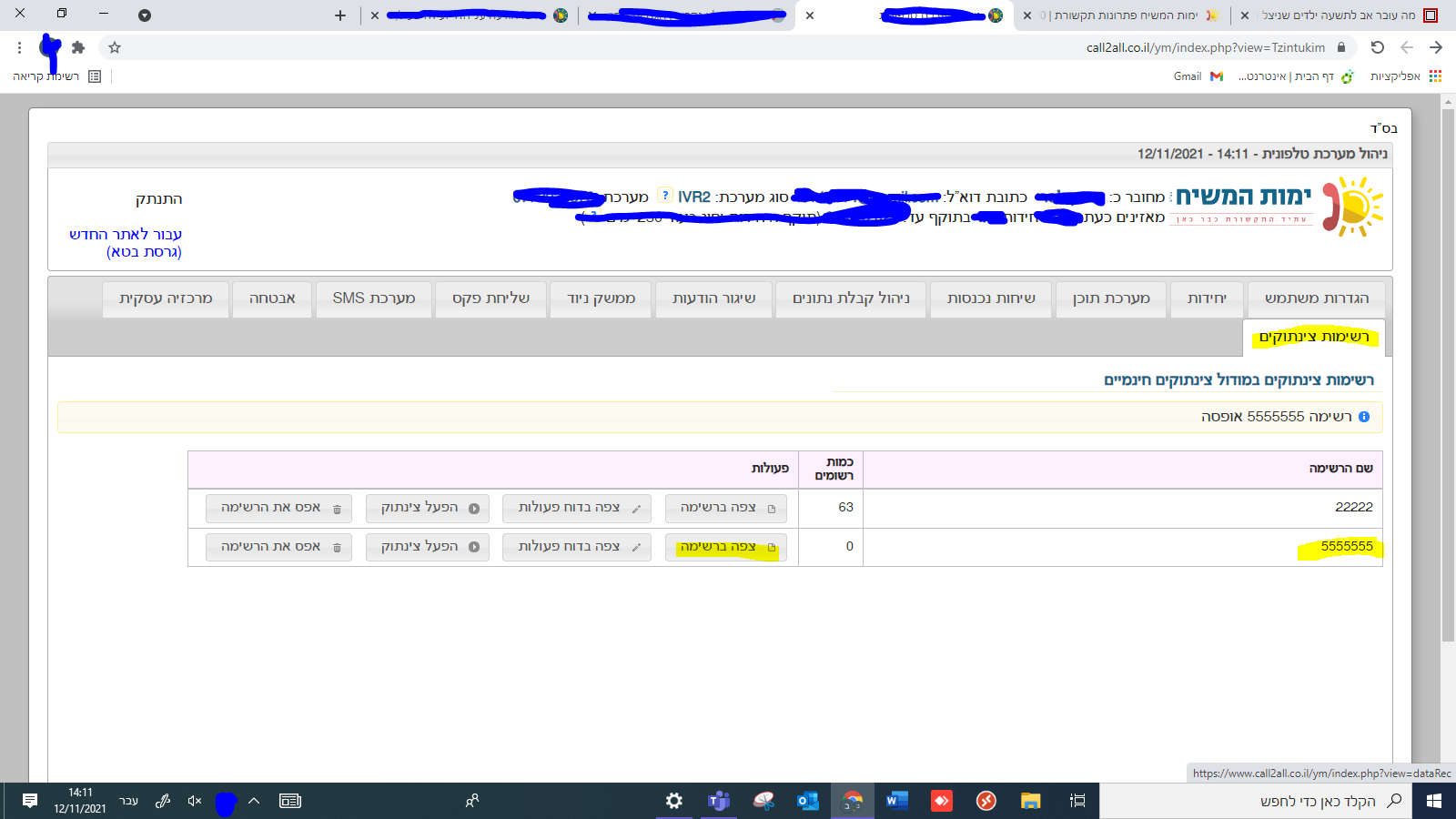Click the question mark help icon near IVR2

[665, 196]
